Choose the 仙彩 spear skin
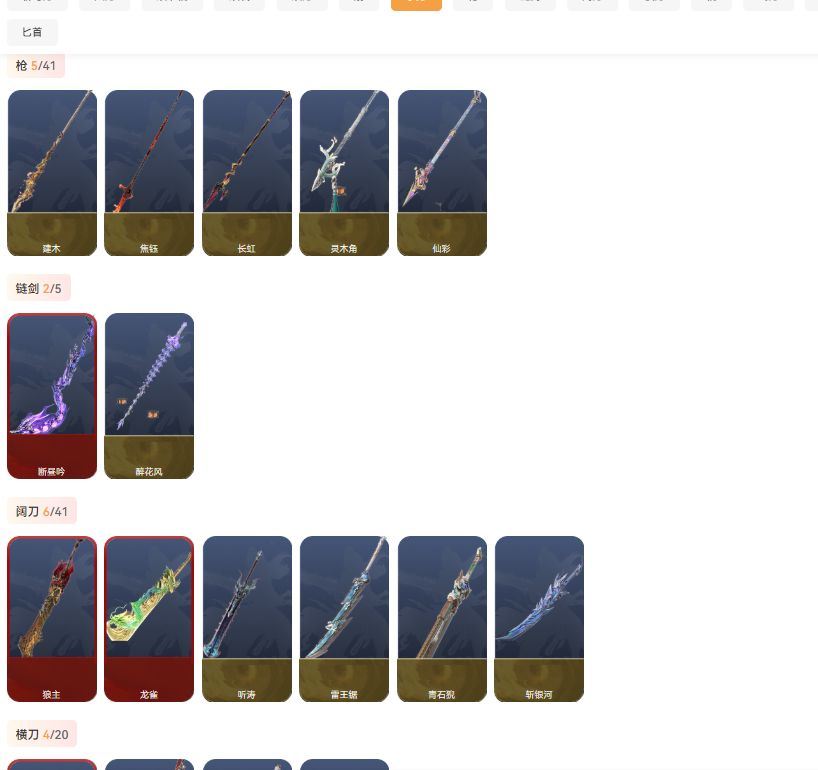This screenshot has height=770, width=818. coord(442,173)
